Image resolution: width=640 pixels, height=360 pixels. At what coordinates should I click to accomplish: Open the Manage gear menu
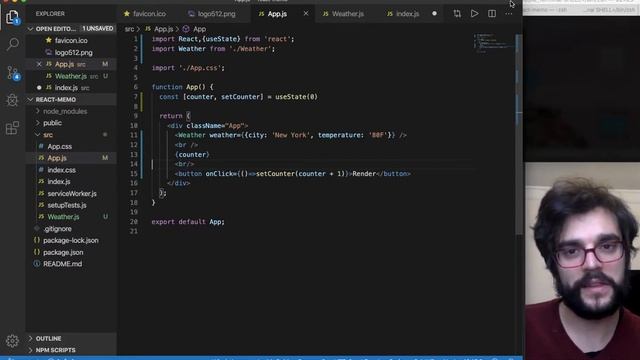pyautogui.click(x=12, y=340)
